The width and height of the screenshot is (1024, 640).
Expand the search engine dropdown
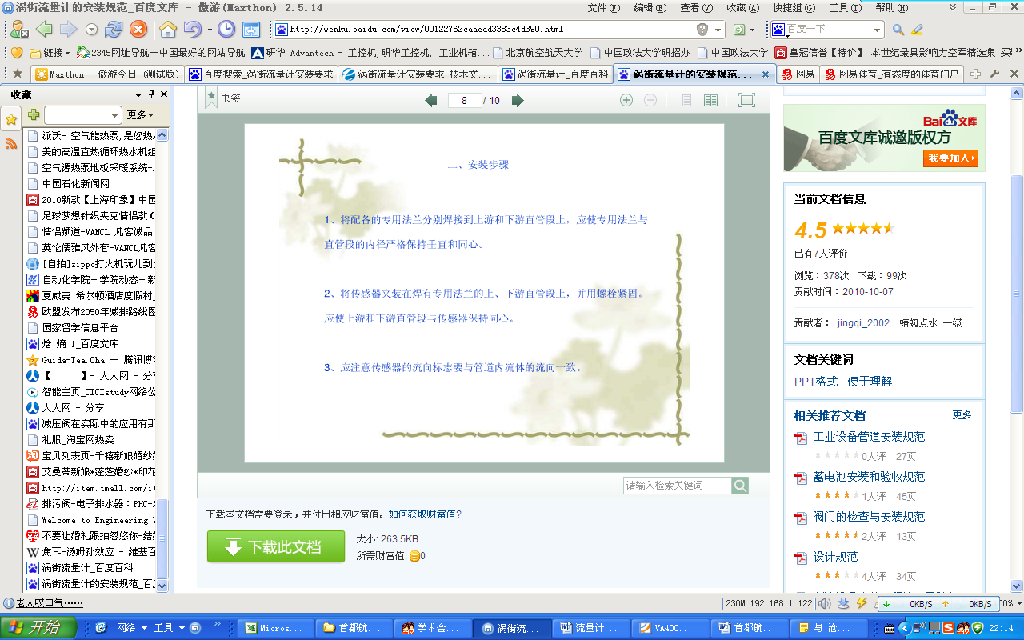(876, 29)
